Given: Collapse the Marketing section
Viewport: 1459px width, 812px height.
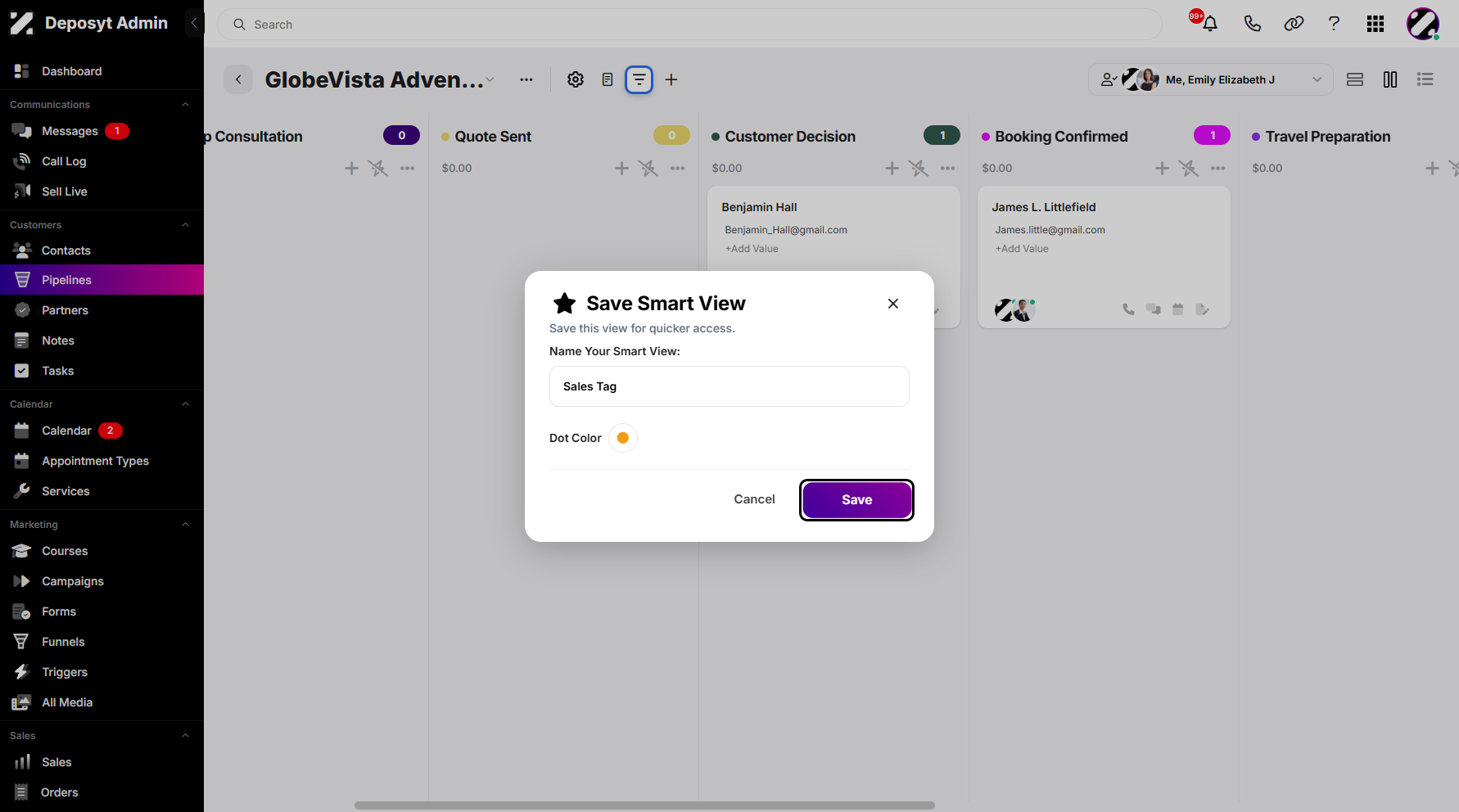Looking at the screenshot, I should [186, 525].
